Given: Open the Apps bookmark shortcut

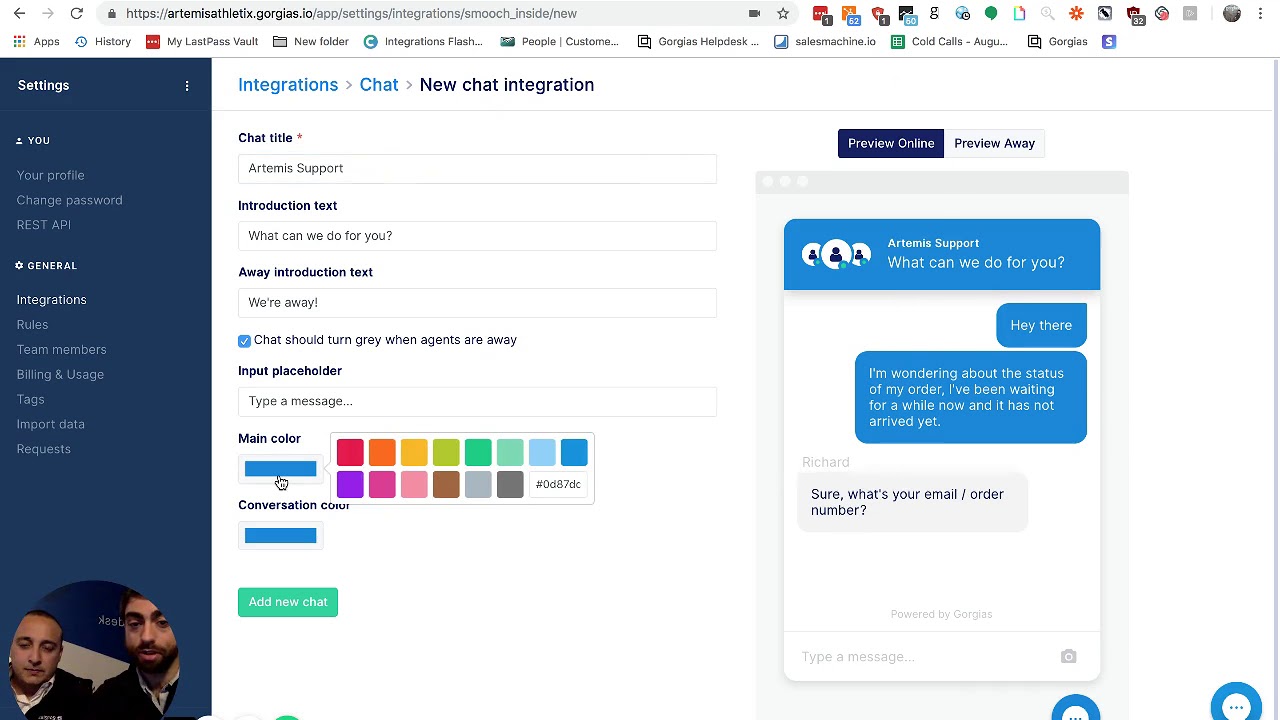Looking at the screenshot, I should [x=36, y=41].
